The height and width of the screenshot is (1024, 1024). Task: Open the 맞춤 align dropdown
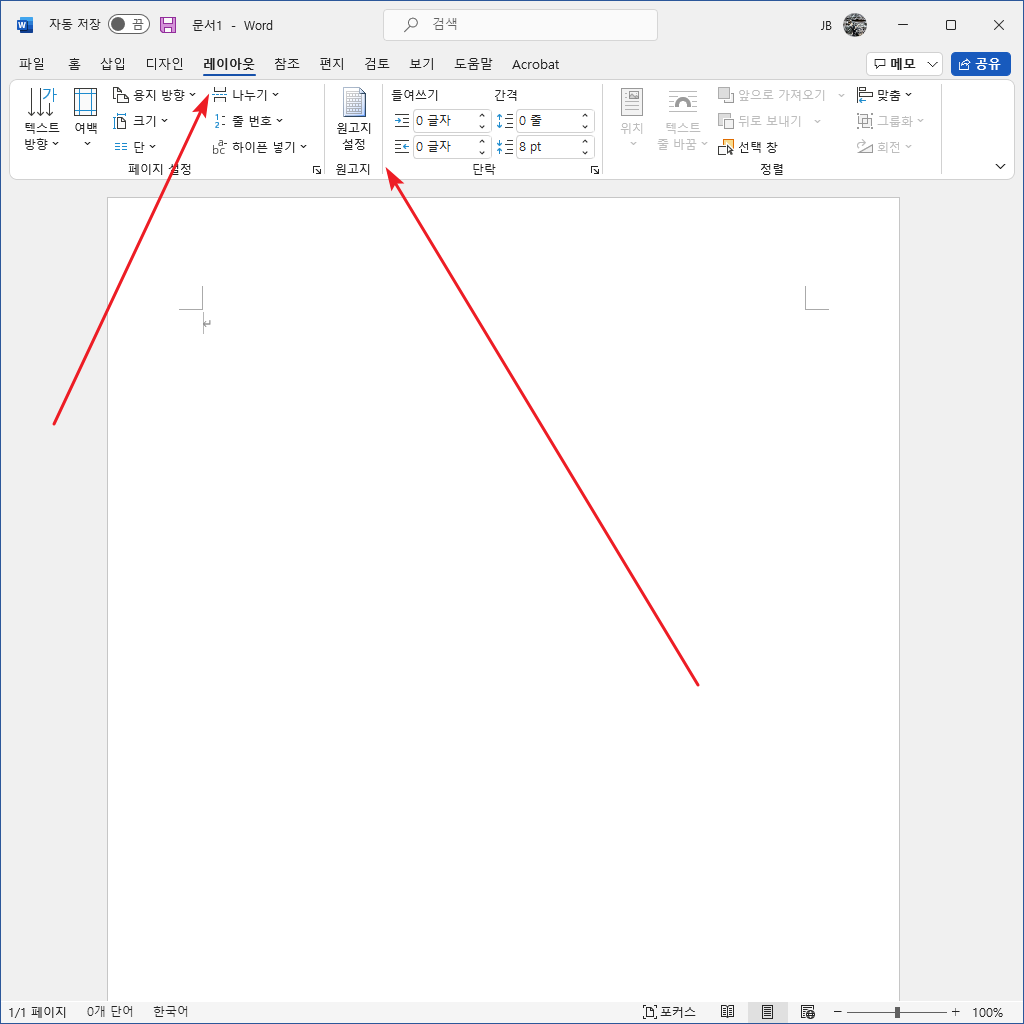884,95
